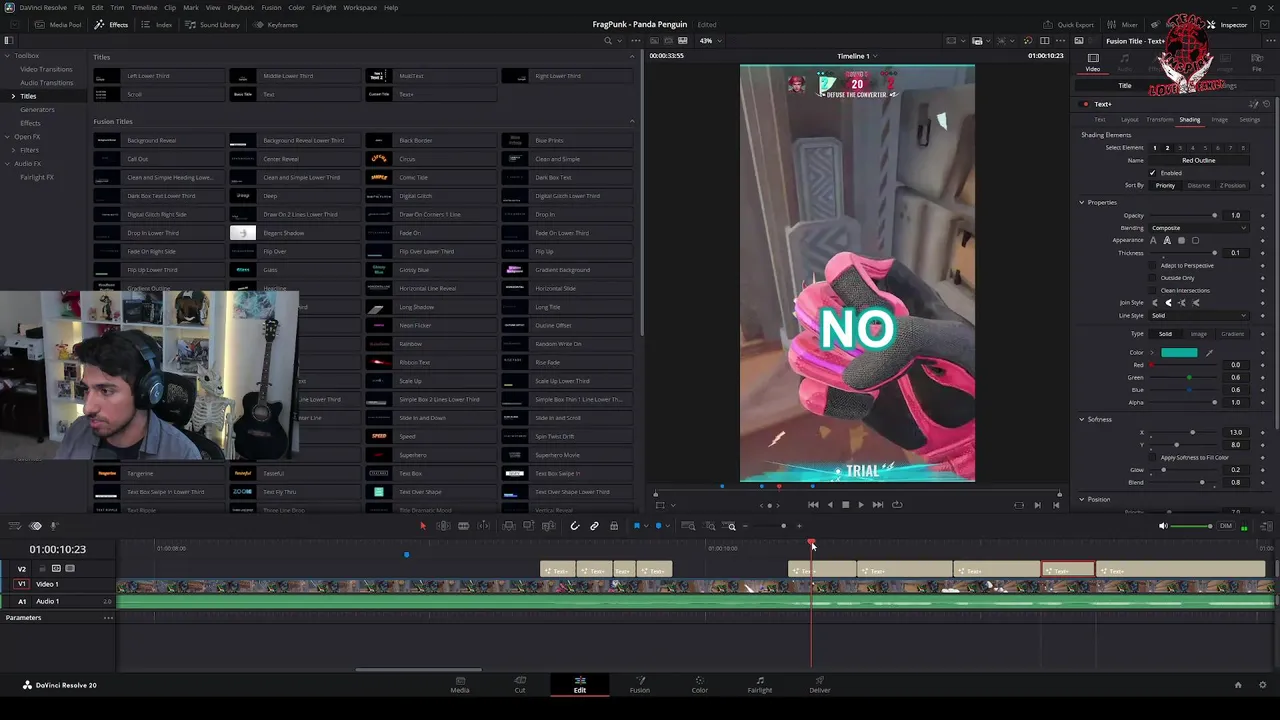Pick color with the eyedropper beside Color swatch
The image size is (1280, 720).
click(1209, 352)
